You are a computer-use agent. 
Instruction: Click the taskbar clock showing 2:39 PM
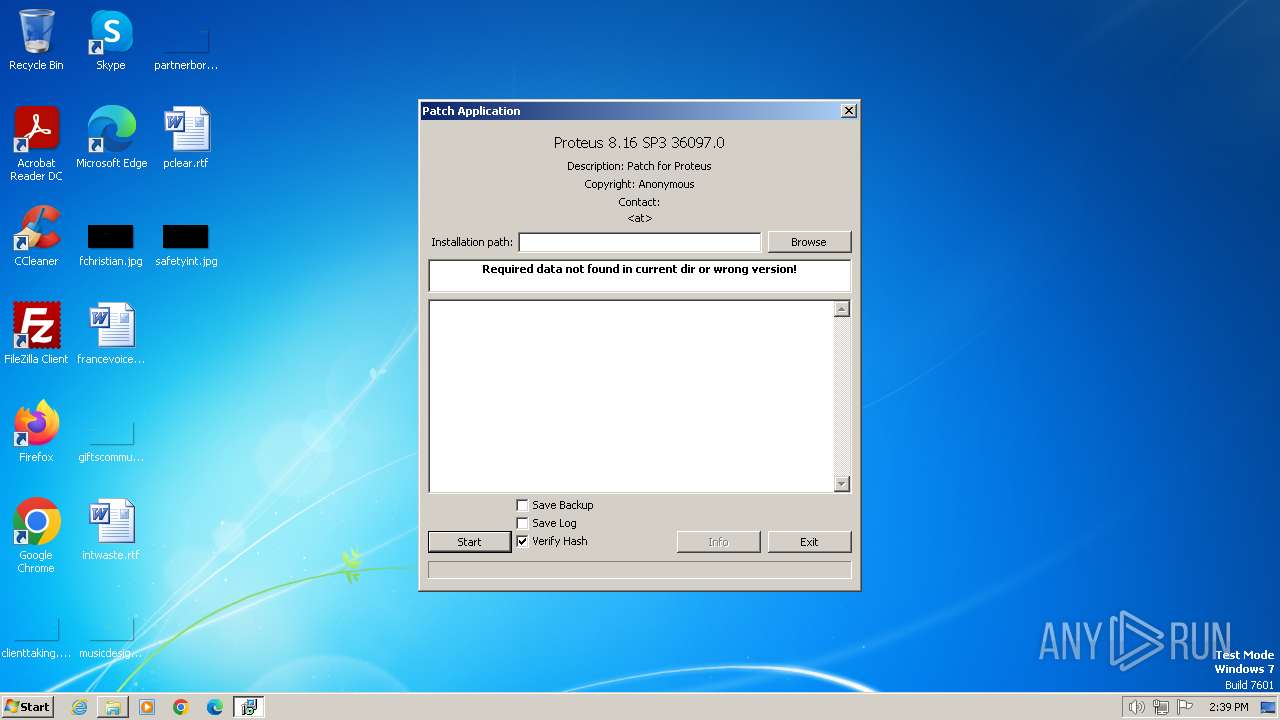(1228, 707)
